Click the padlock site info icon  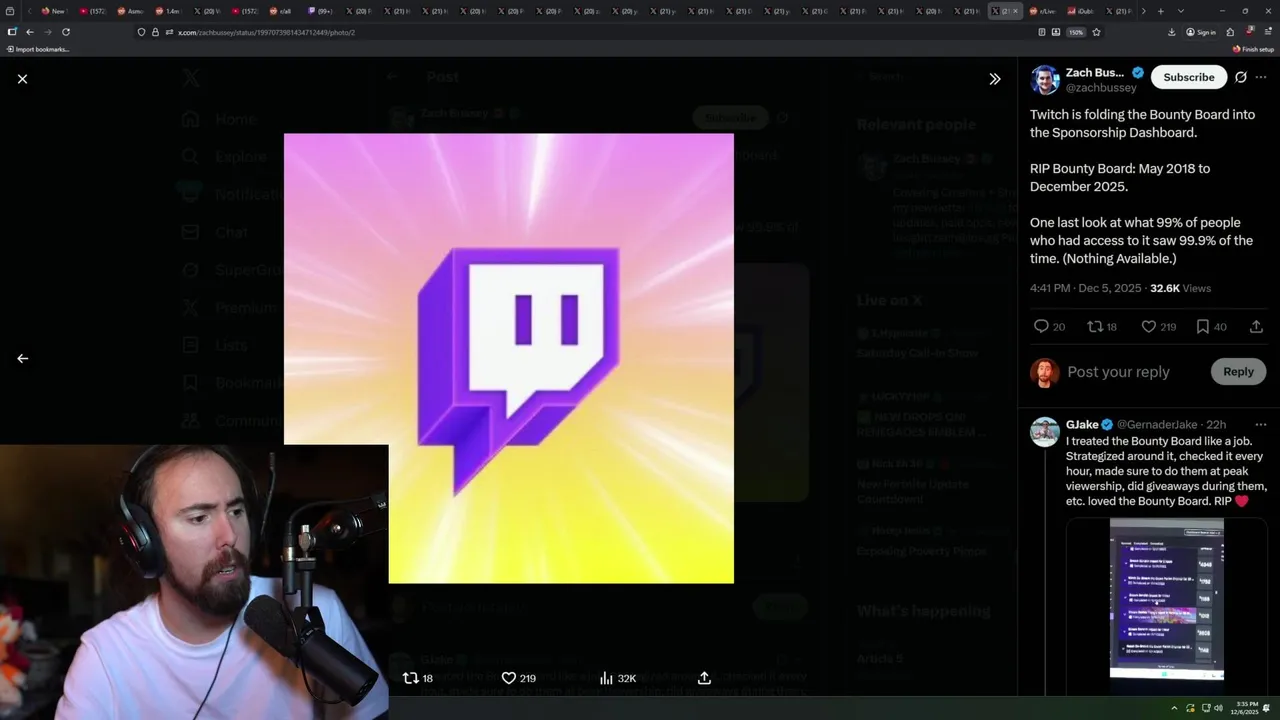pos(155,32)
